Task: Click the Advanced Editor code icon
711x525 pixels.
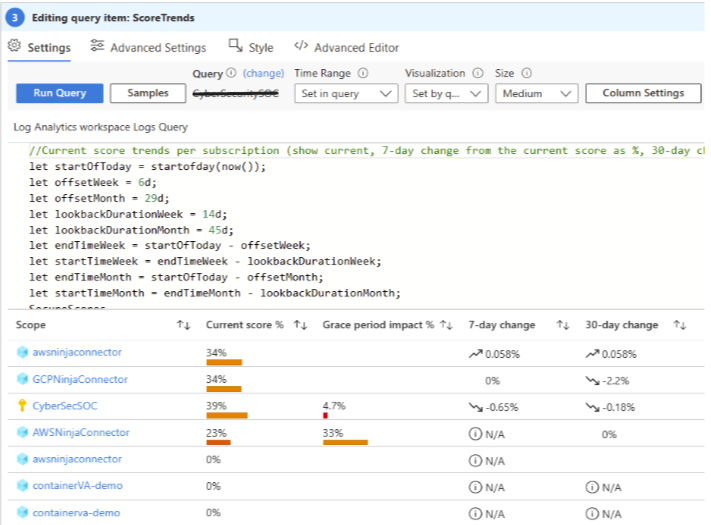Action: (301, 46)
